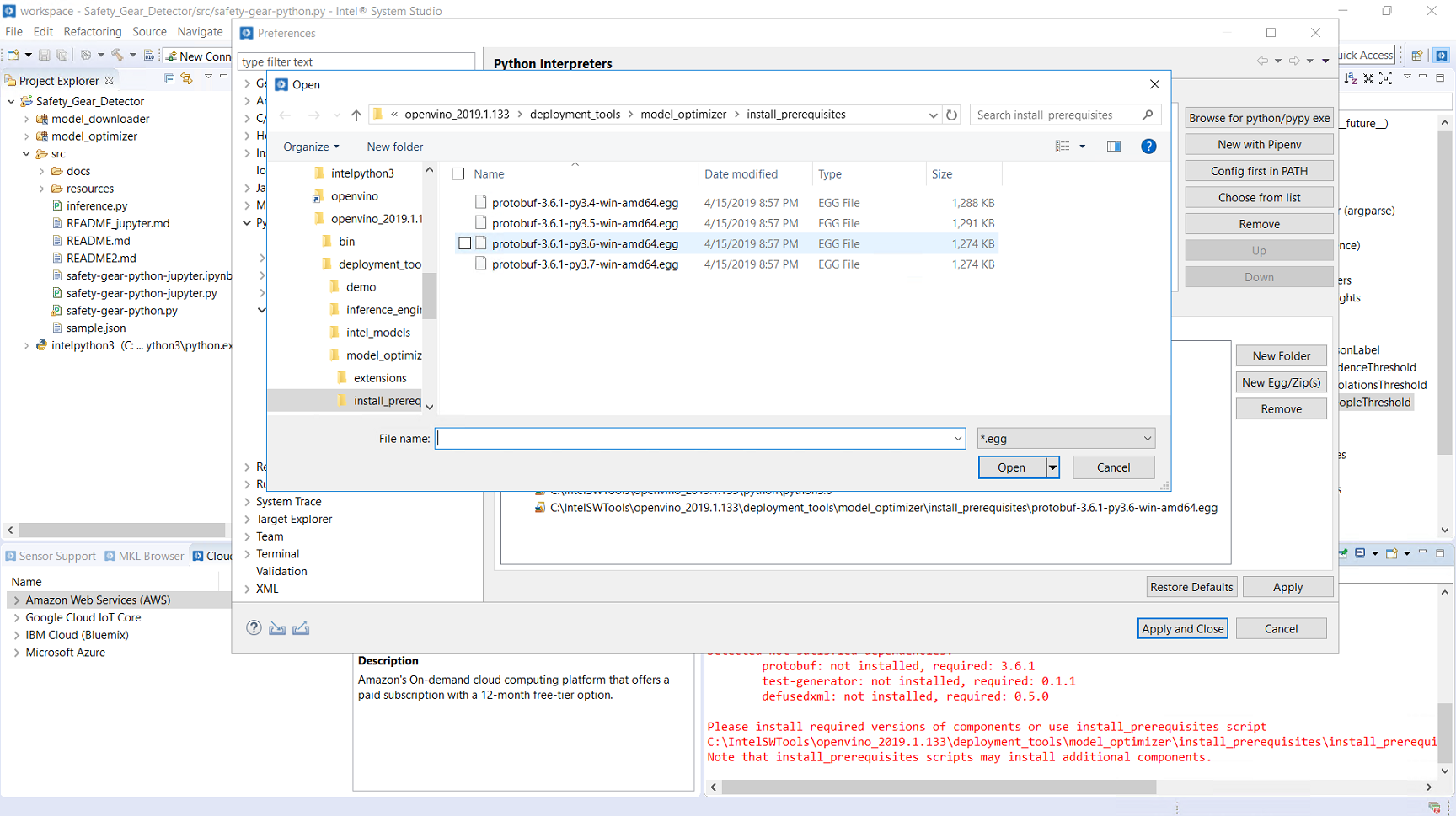1456x816 pixels.
Task: Click New file icon in main toolbar
Action: pos(13,56)
